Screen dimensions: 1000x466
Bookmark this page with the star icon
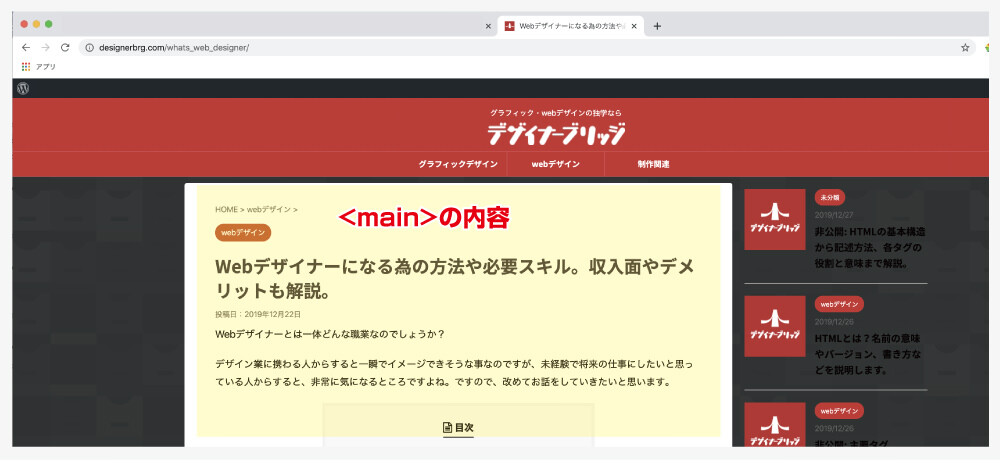965,47
